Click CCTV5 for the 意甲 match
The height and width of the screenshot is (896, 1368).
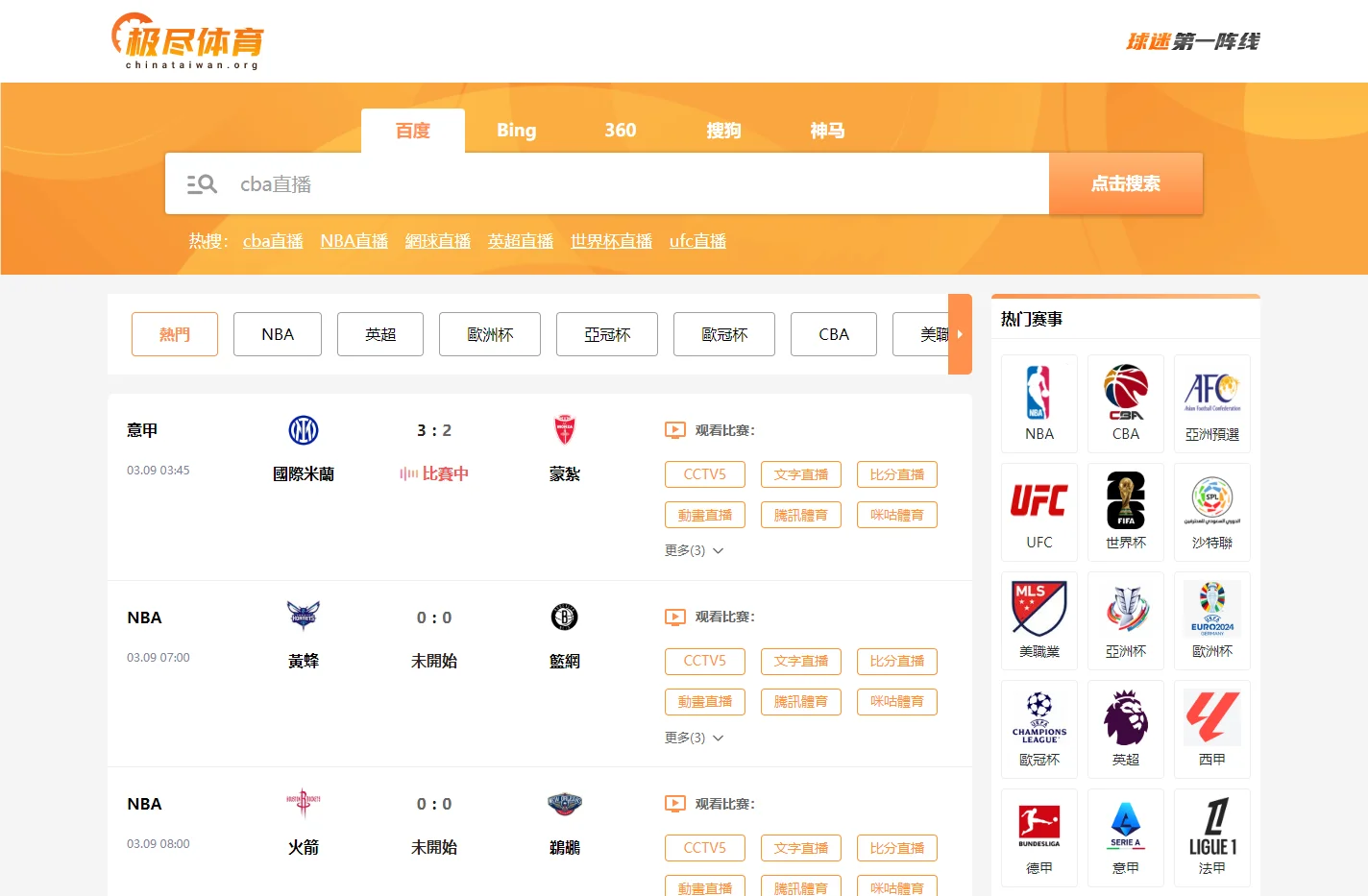pyautogui.click(x=705, y=474)
